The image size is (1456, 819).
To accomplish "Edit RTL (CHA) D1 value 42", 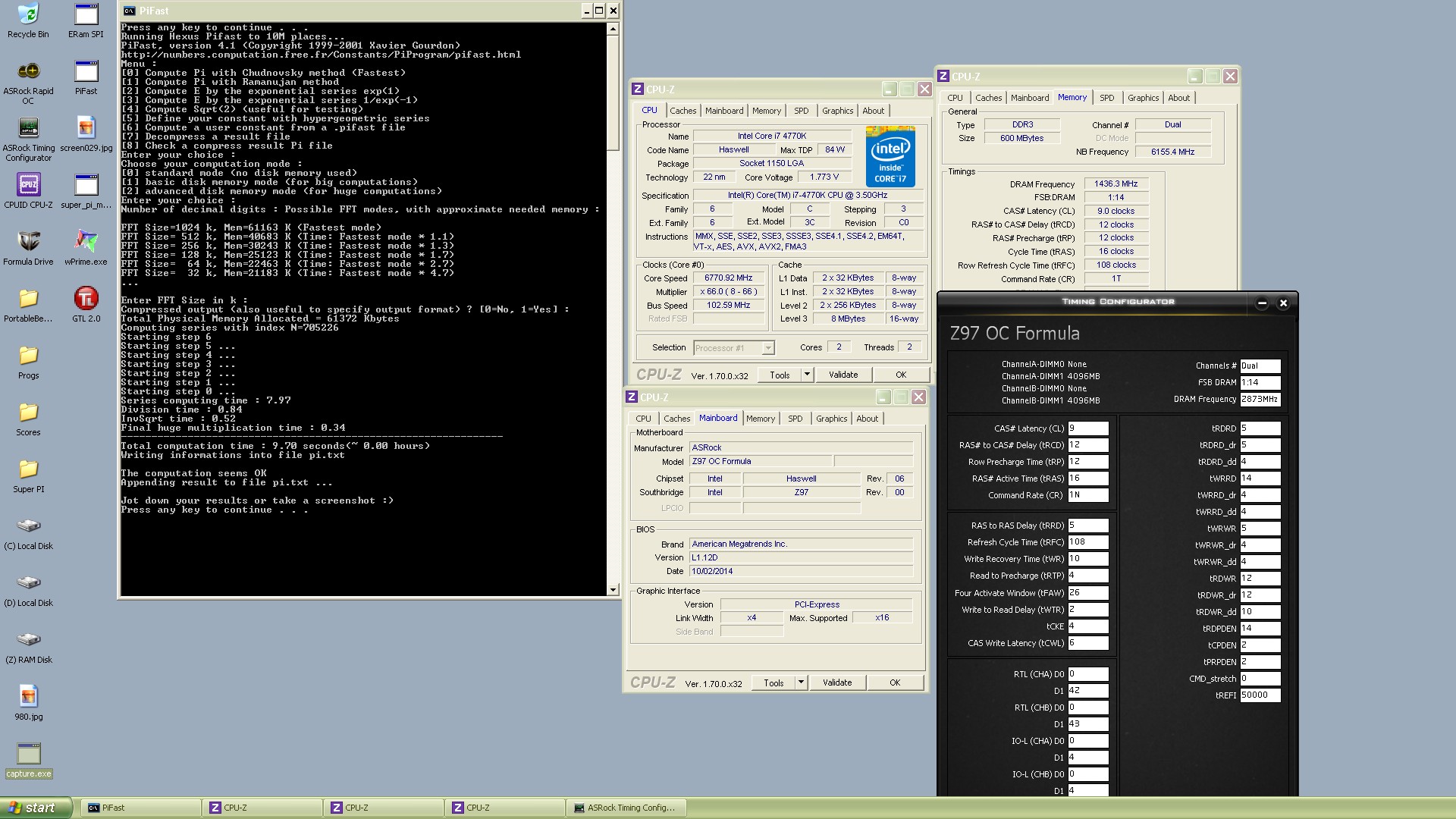I will (1088, 691).
